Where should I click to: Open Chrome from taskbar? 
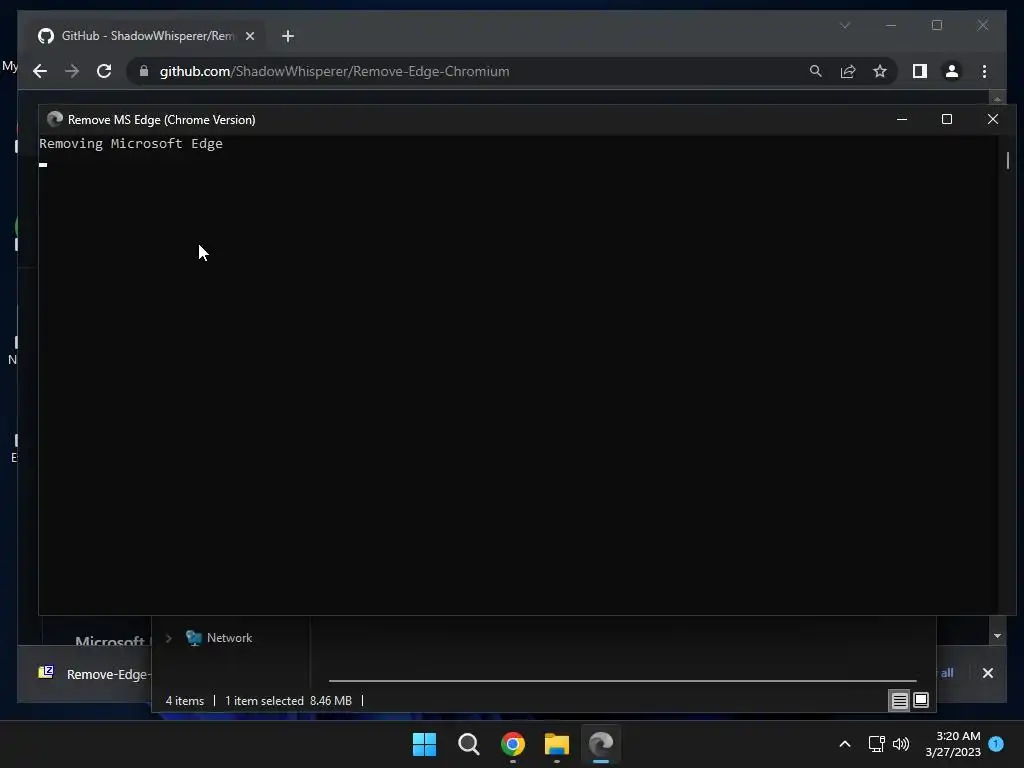513,744
